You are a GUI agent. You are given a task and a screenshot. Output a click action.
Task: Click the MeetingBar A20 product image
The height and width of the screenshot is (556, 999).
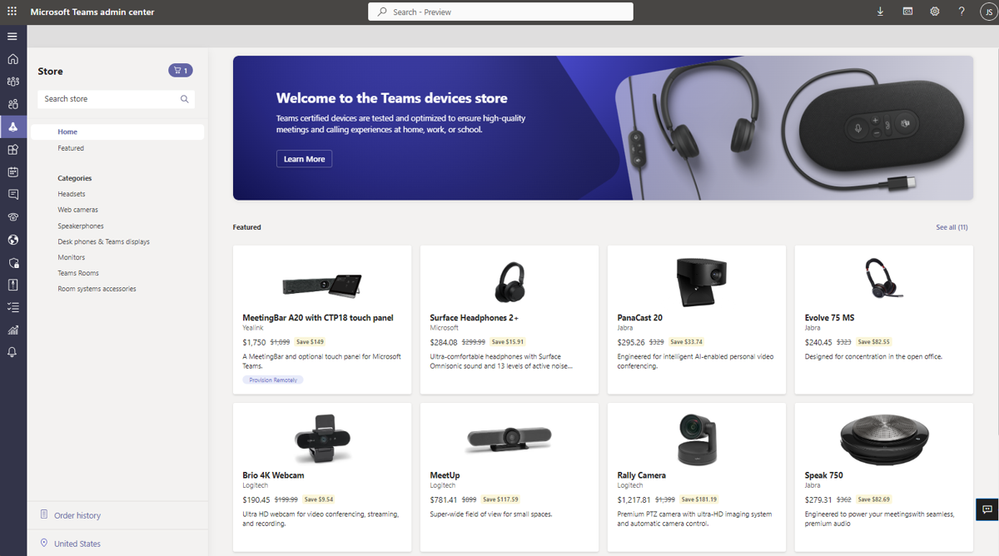322,285
